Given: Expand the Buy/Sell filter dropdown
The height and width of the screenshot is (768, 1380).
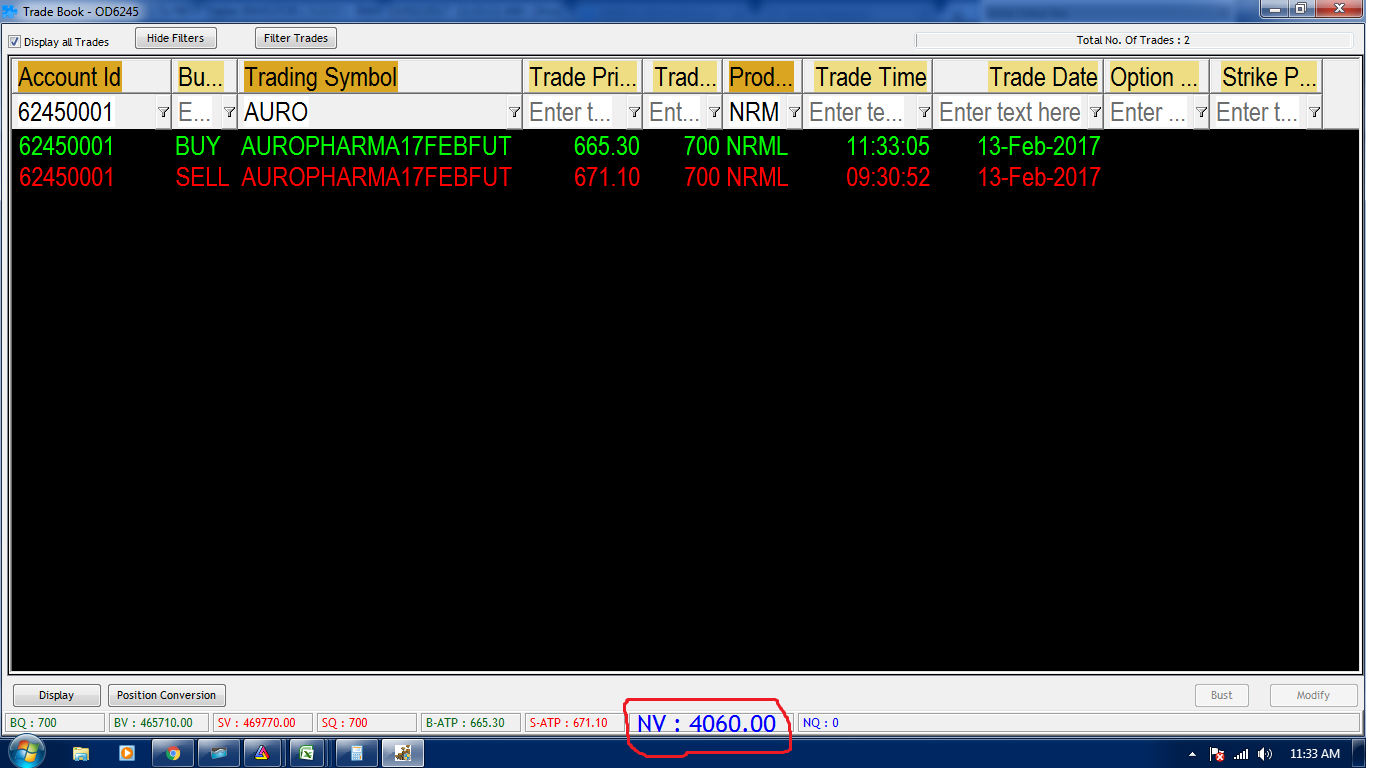Looking at the screenshot, I should pos(229,112).
